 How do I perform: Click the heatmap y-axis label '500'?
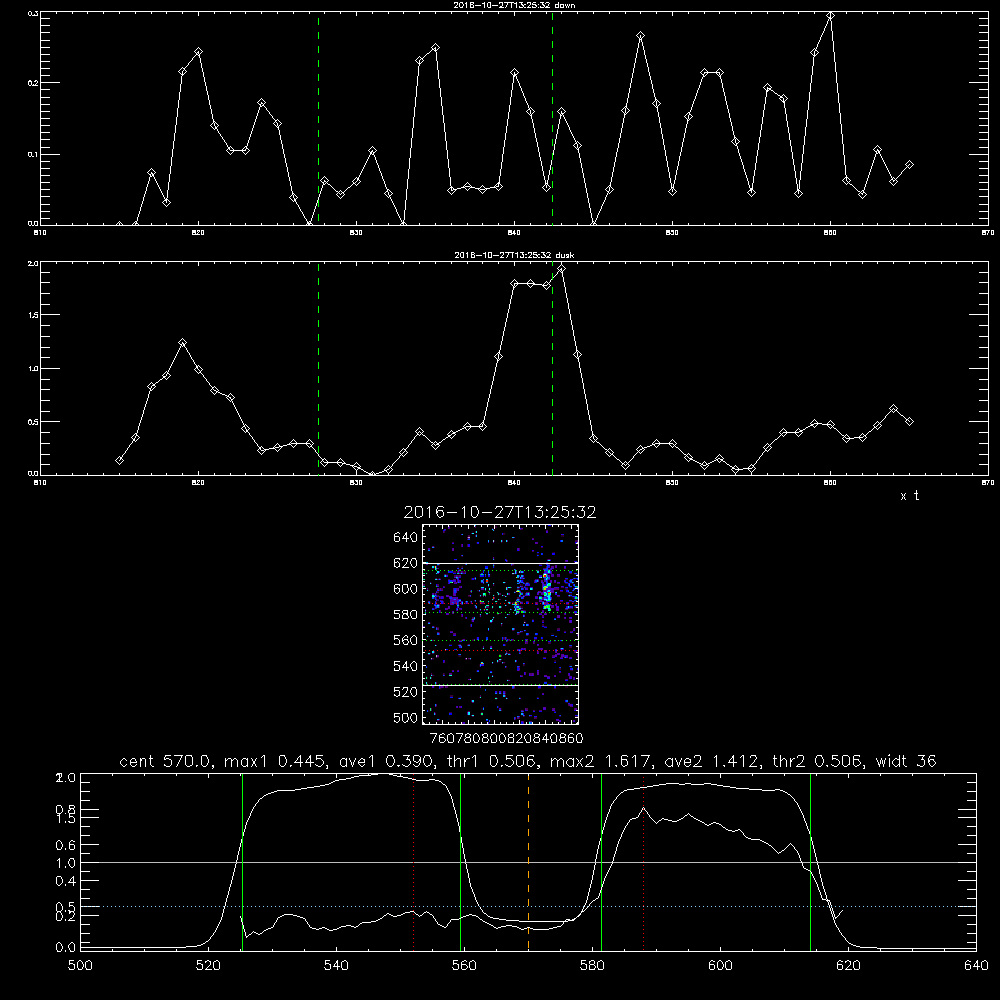[x=406, y=717]
